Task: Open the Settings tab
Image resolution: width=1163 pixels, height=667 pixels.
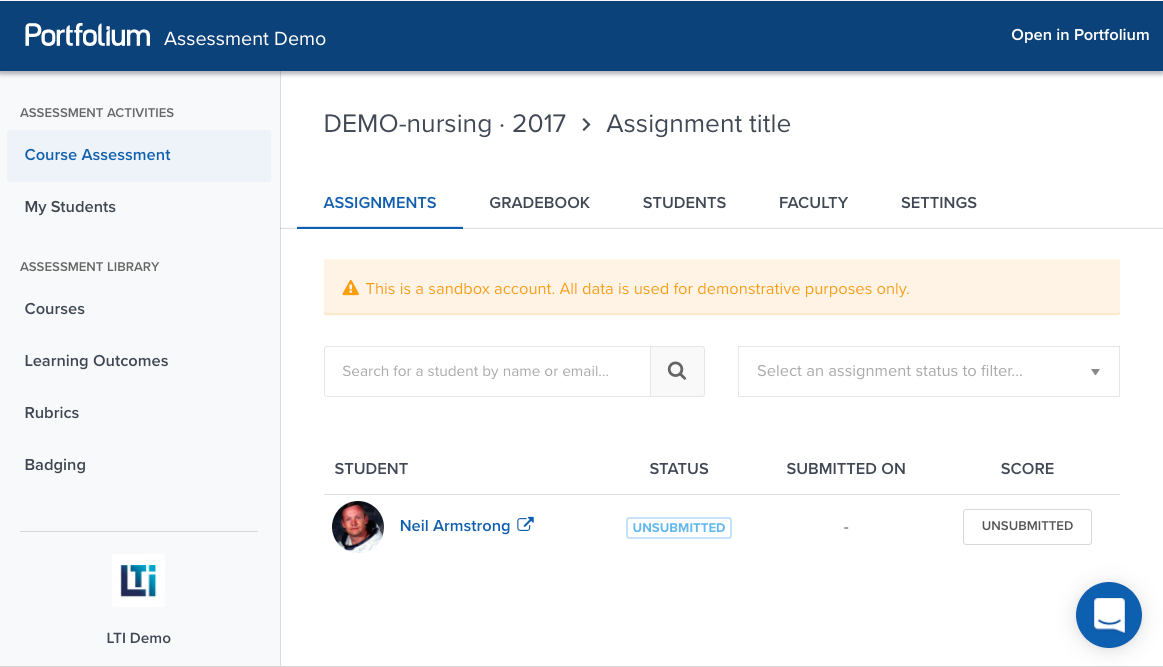Action: [938, 202]
